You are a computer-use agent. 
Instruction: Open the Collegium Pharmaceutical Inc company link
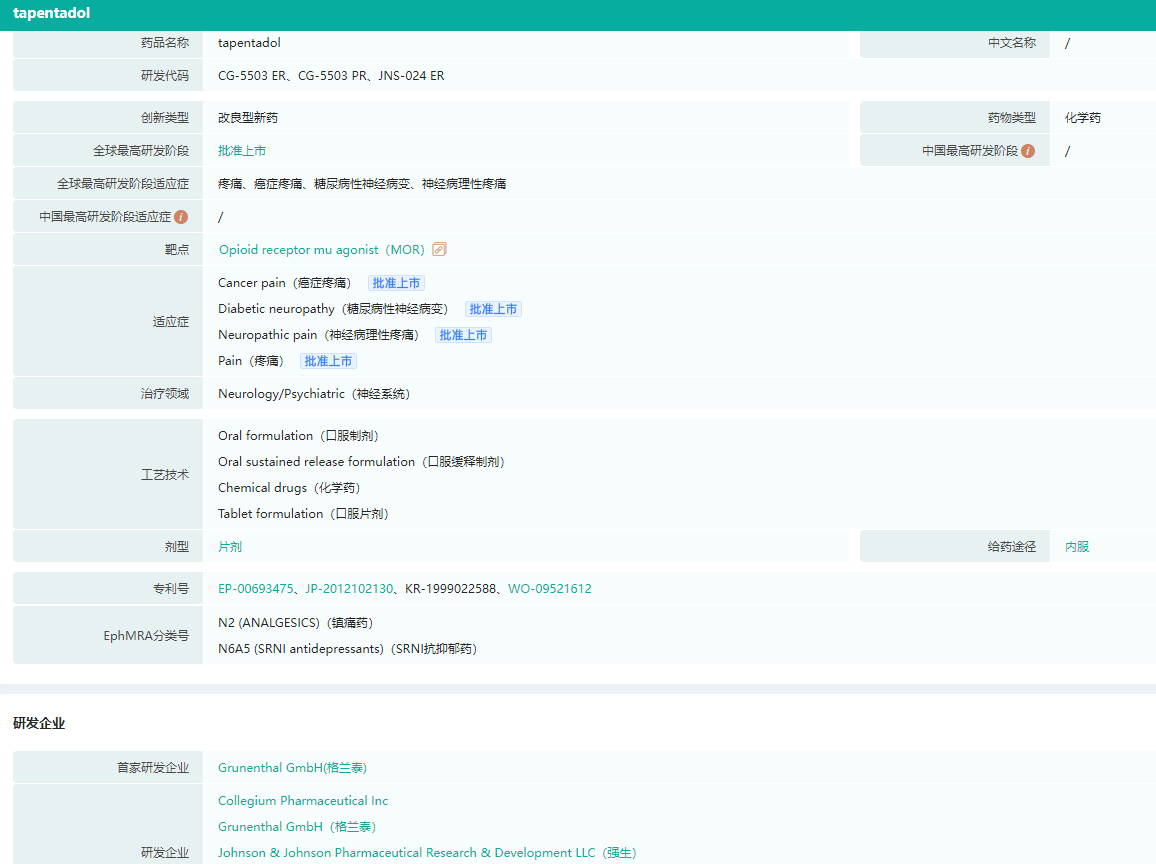[303, 801]
